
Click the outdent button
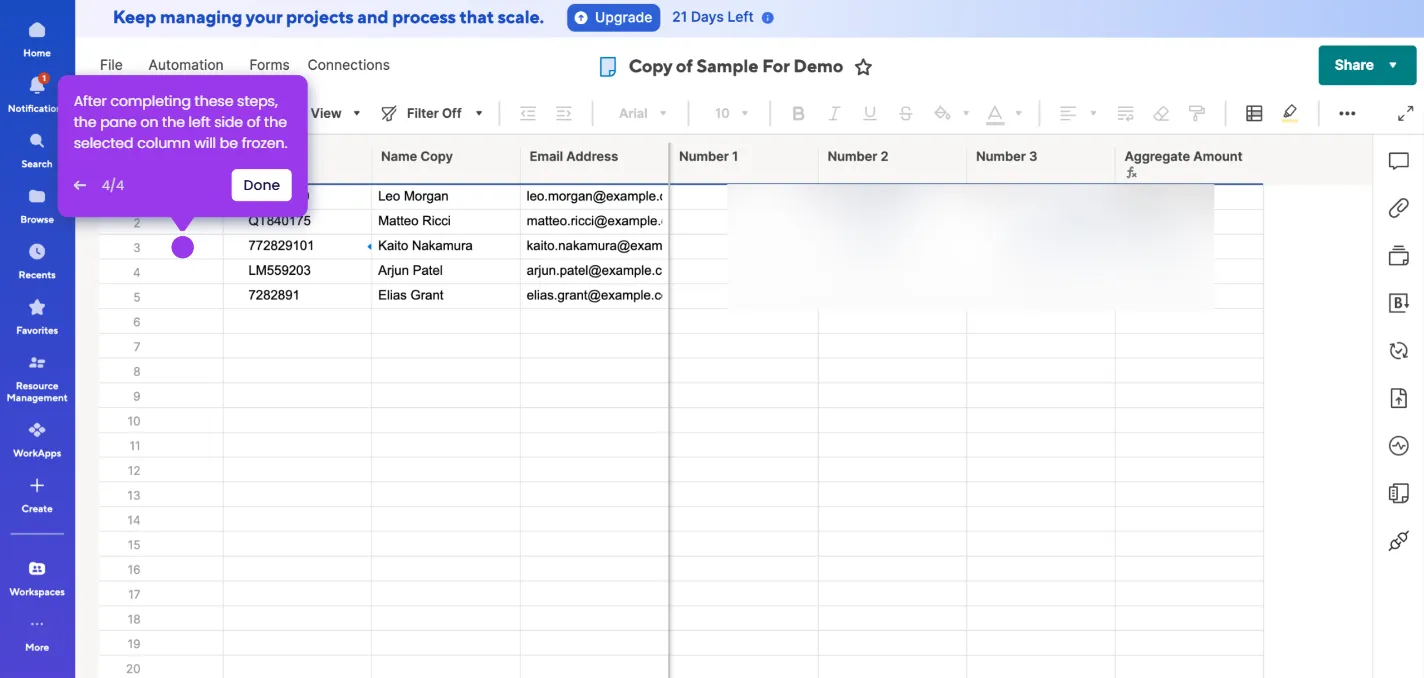[528, 113]
